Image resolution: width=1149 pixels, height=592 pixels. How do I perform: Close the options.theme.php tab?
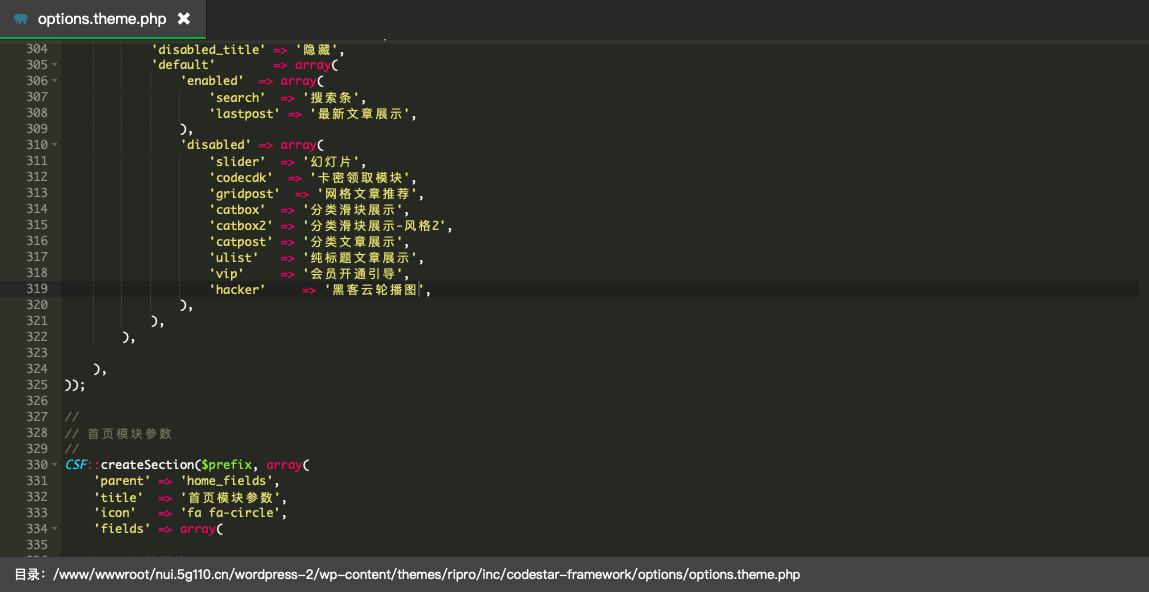183,19
